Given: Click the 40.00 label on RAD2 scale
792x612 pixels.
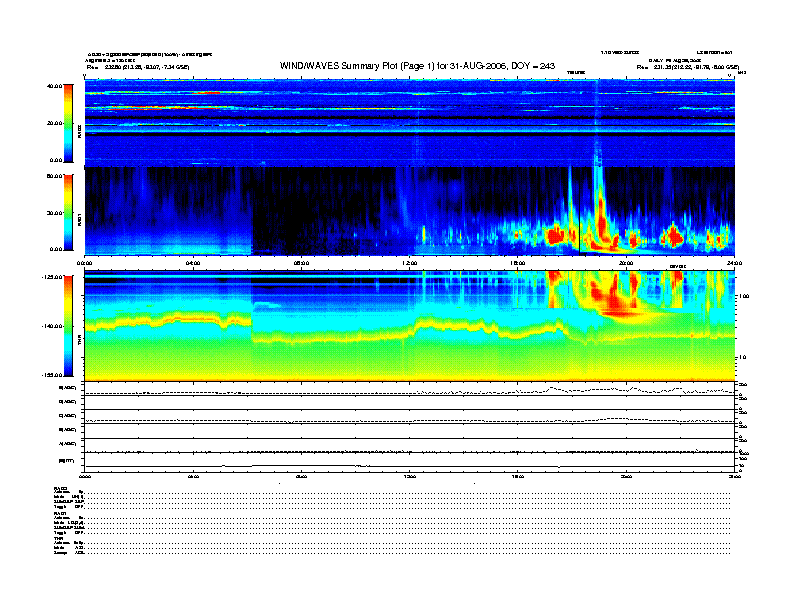Looking at the screenshot, I should [55, 86].
